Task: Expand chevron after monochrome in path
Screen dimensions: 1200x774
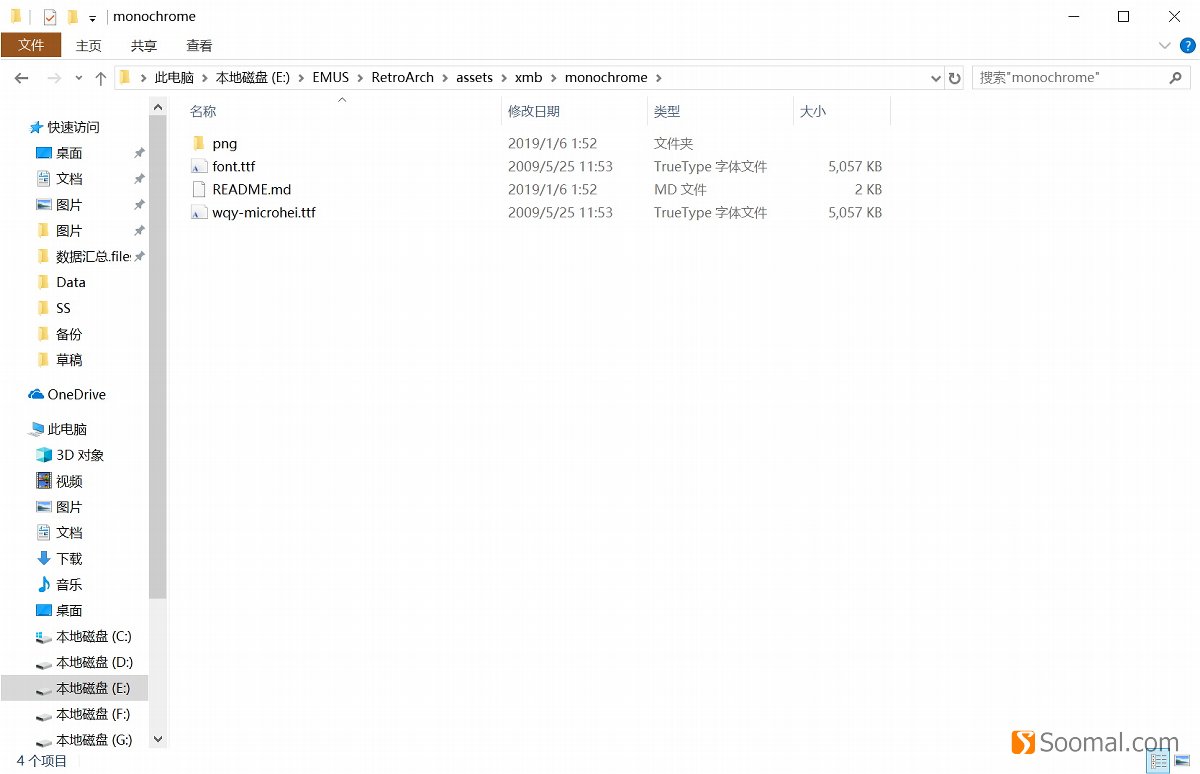Action: point(659,77)
